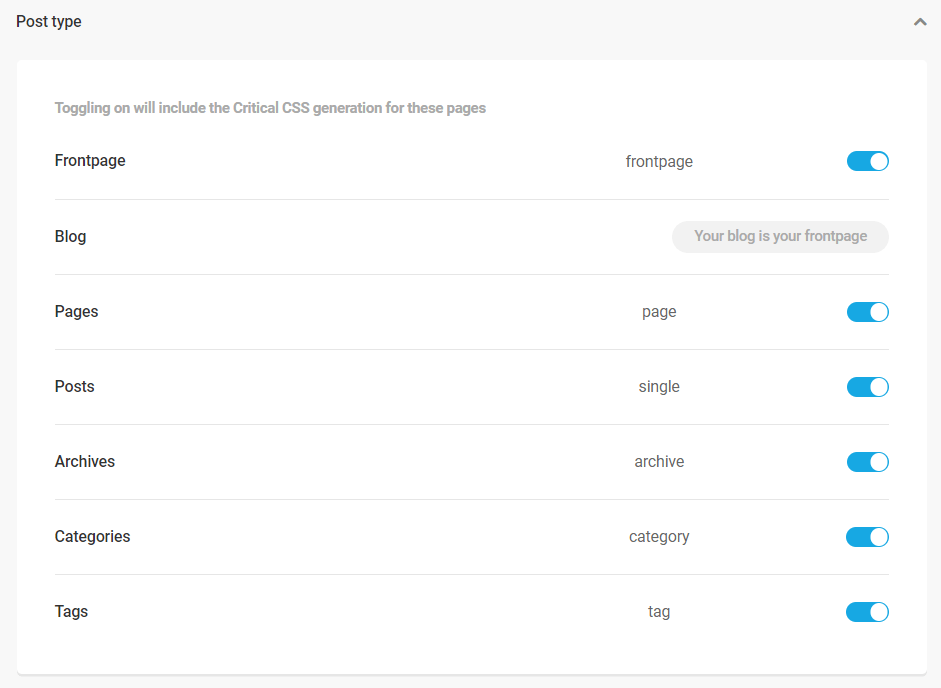The height and width of the screenshot is (688, 941).
Task: Disable the Frontpage toggle
Action: (x=867, y=160)
